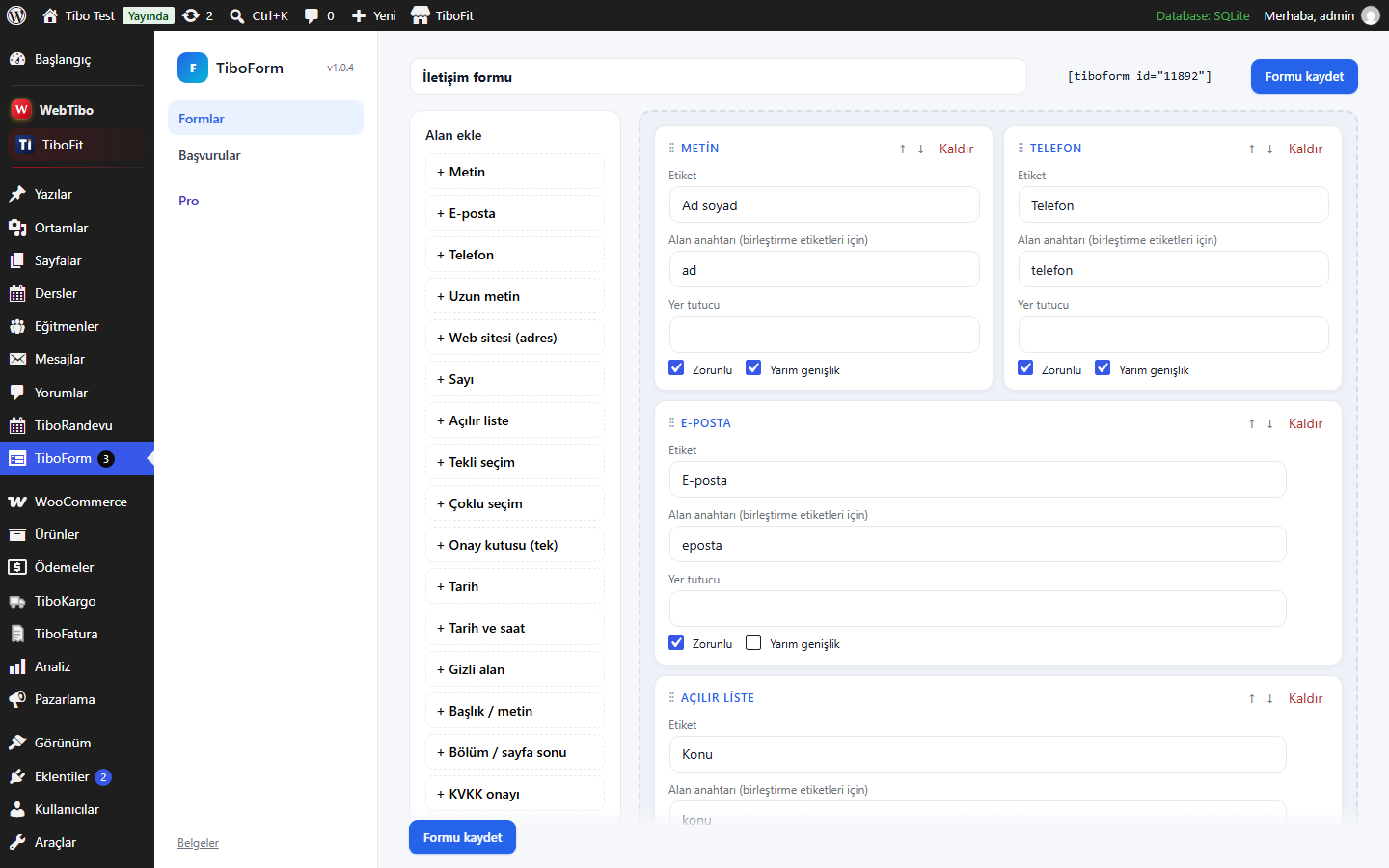Viewport: 1389px width, 868px height.
Task: Click the bottom Formu kaydet button
Action: click(x=462, y=837)
